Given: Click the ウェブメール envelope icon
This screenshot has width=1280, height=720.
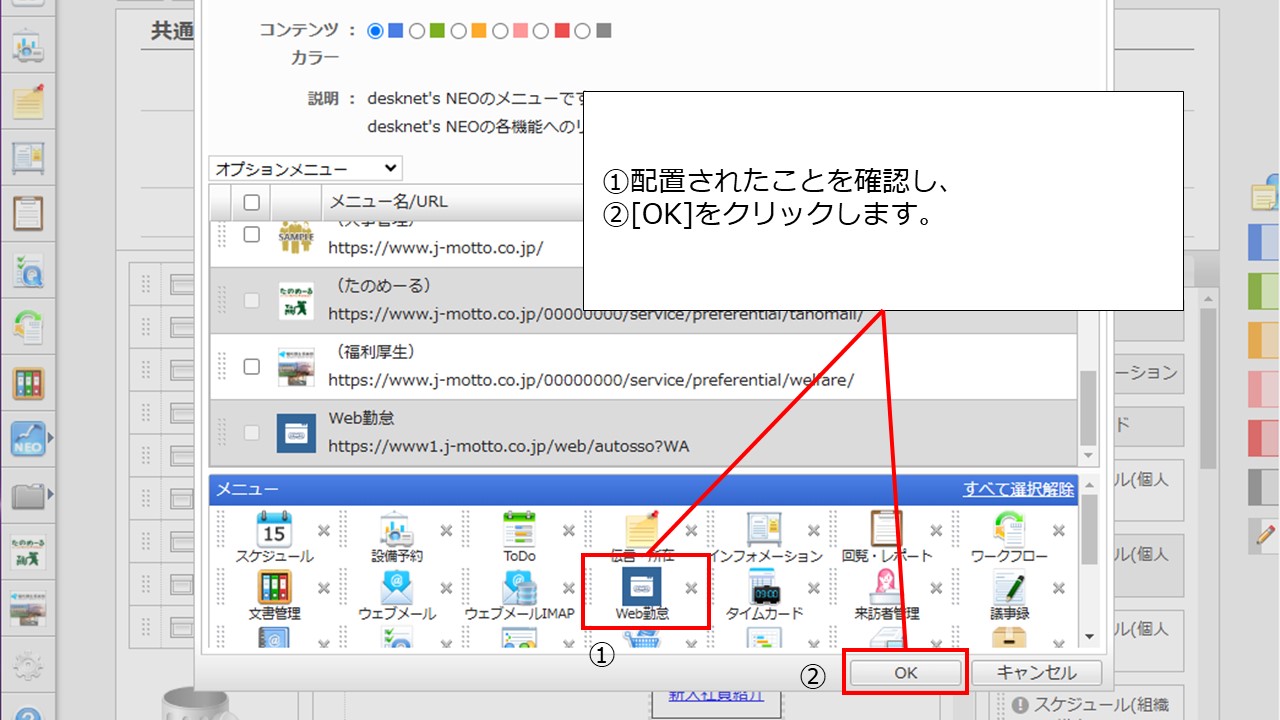Looking at the screenshot, I should 397,587.
